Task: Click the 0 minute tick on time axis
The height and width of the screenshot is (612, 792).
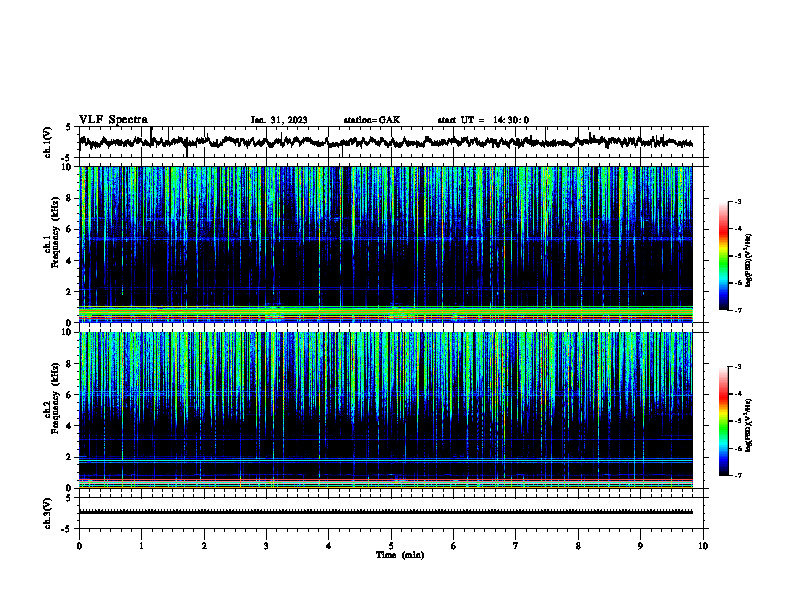Action: pos(79,546)
